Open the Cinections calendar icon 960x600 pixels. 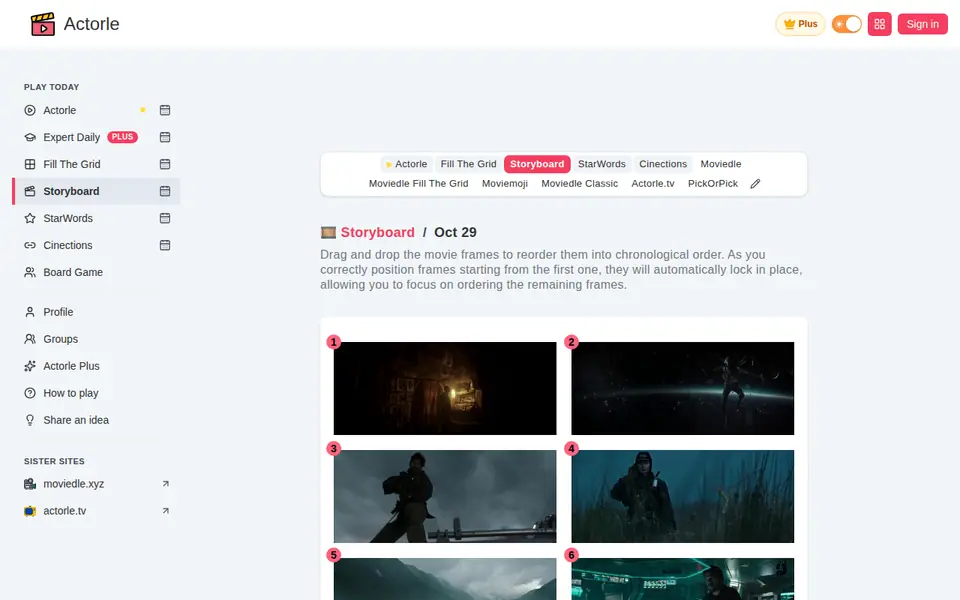tap(165, 245)
